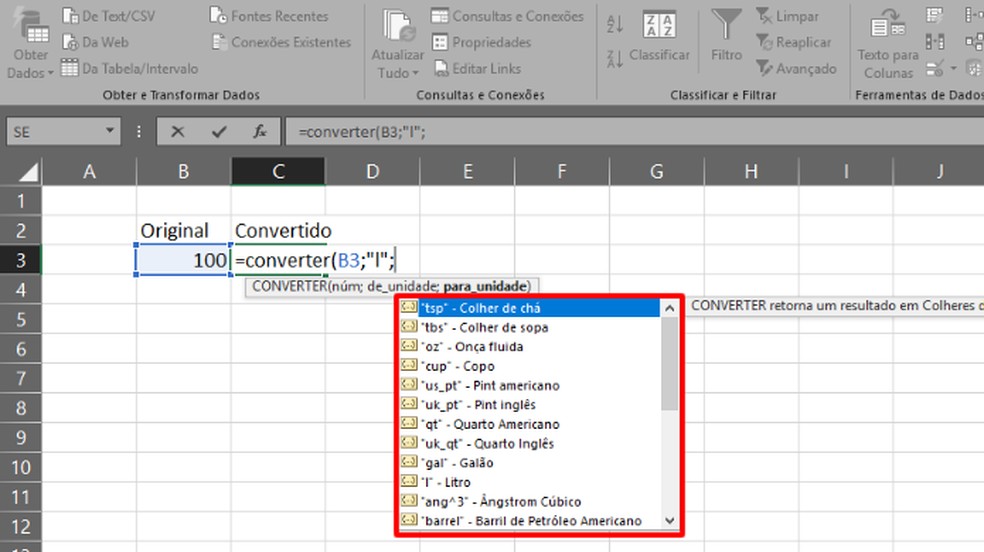This screenshot has width=984, height=552.
Task: Choose "gal" - Galão option
Action: 530,463
